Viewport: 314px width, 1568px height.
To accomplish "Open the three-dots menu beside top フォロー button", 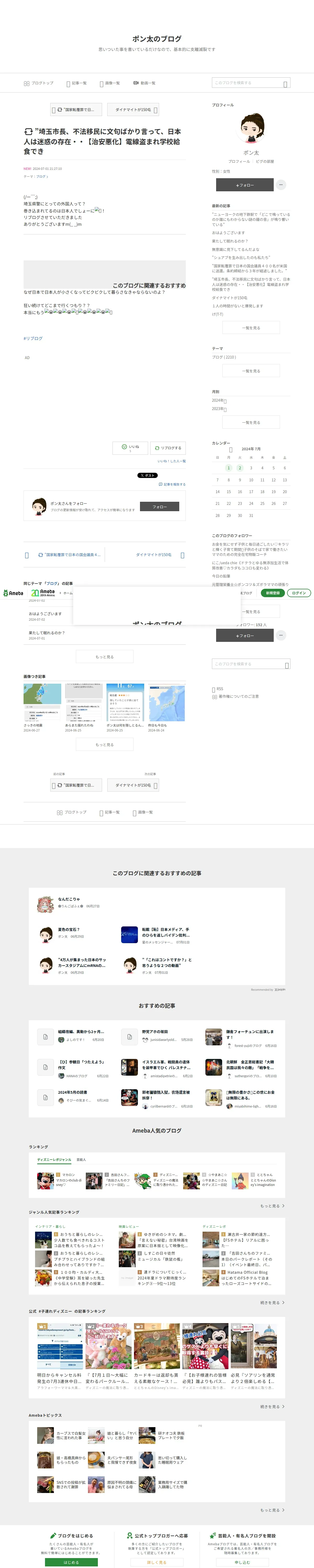I will 281,185.
